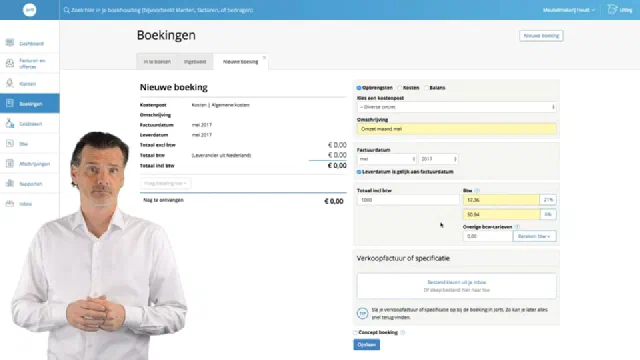Open the month dropdown showing mei
The height and width of the screenshot is (360, 640).
(387, 159)
